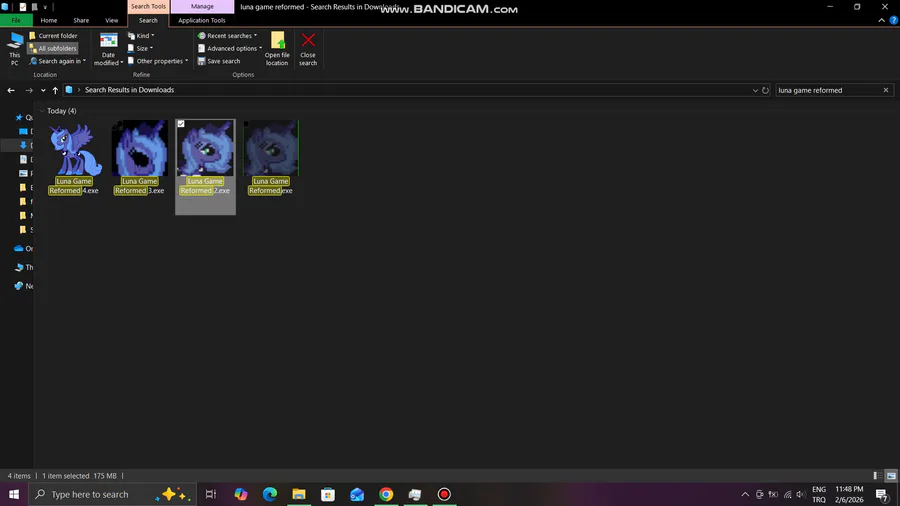Open the recent locations dropdown arrow
The height and width of the screenshot is (506, 900).
point(43,90)
